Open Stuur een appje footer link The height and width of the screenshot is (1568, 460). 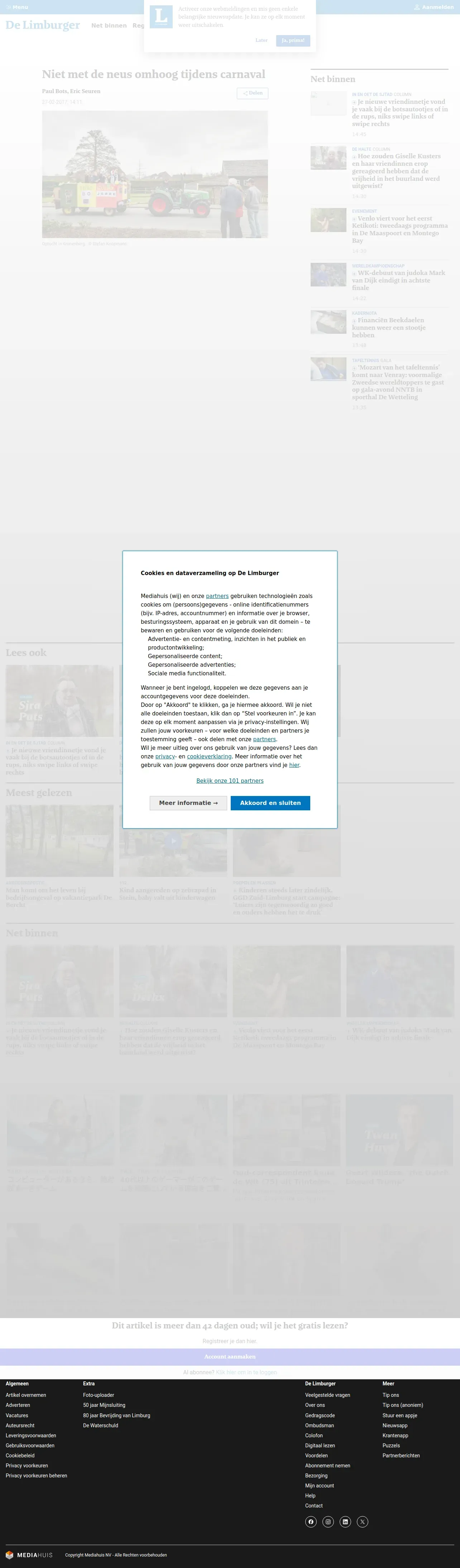click(x=400, y=1415)
